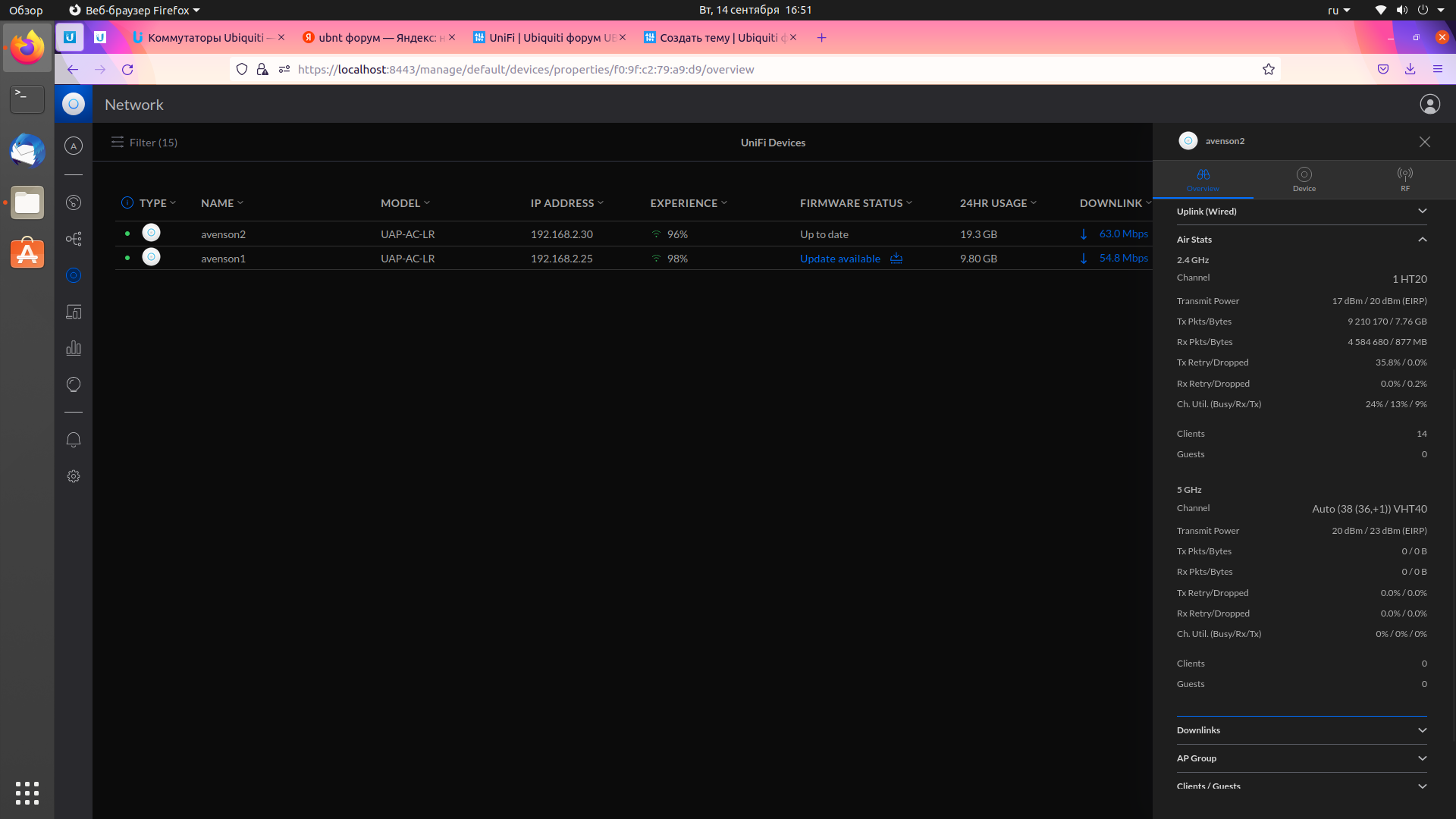Open the Statistics sidebar icon
The width and height of the screenshot is (1456, 819).
click(74, 348)
